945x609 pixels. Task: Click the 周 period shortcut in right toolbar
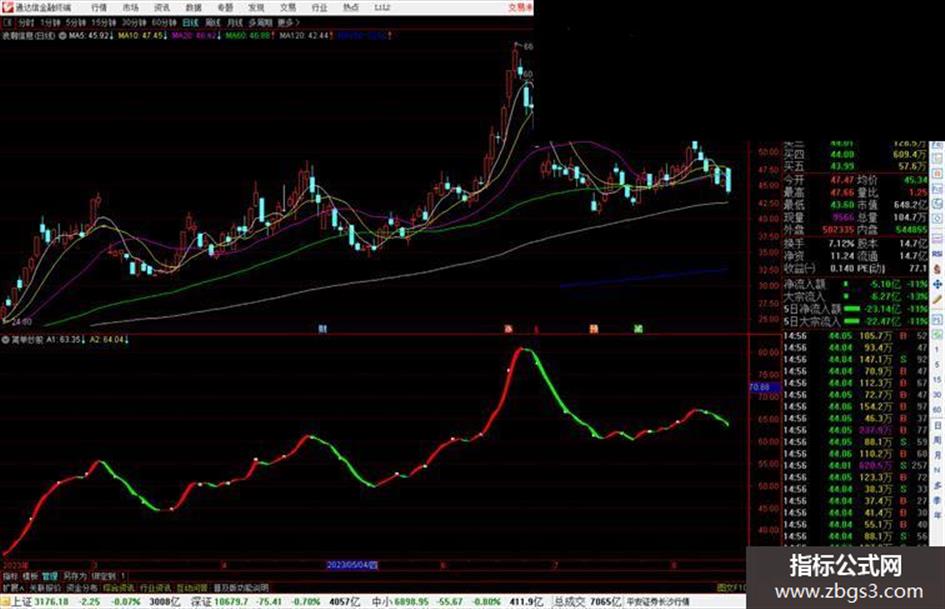[937, 441]
